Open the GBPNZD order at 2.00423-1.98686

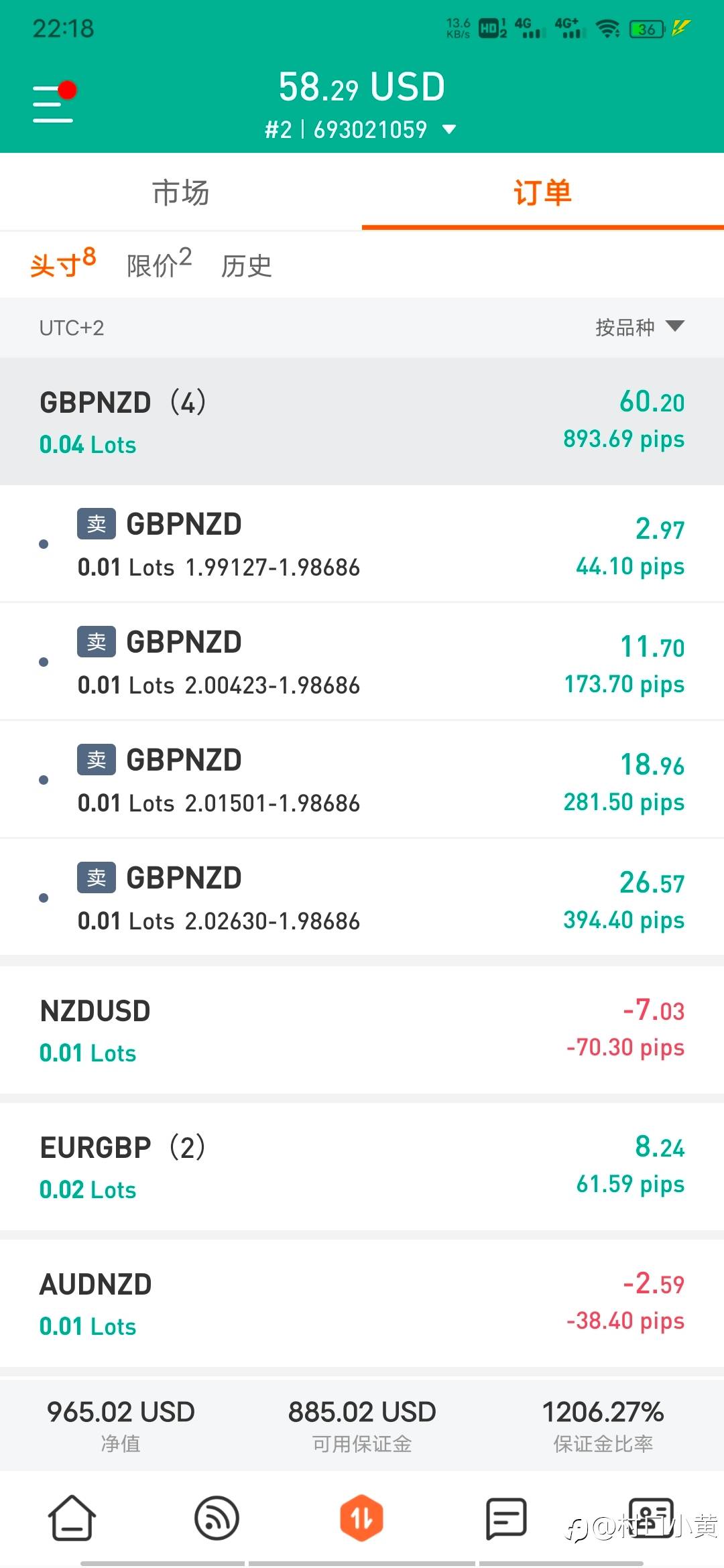pos(362,662)
